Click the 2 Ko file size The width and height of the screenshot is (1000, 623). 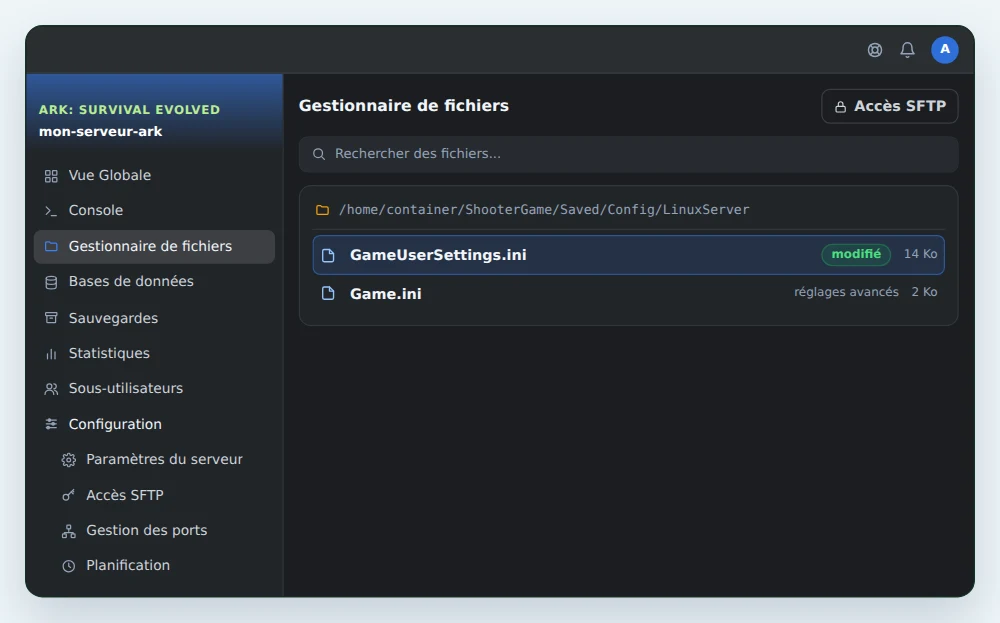click(x=924, y=292)
